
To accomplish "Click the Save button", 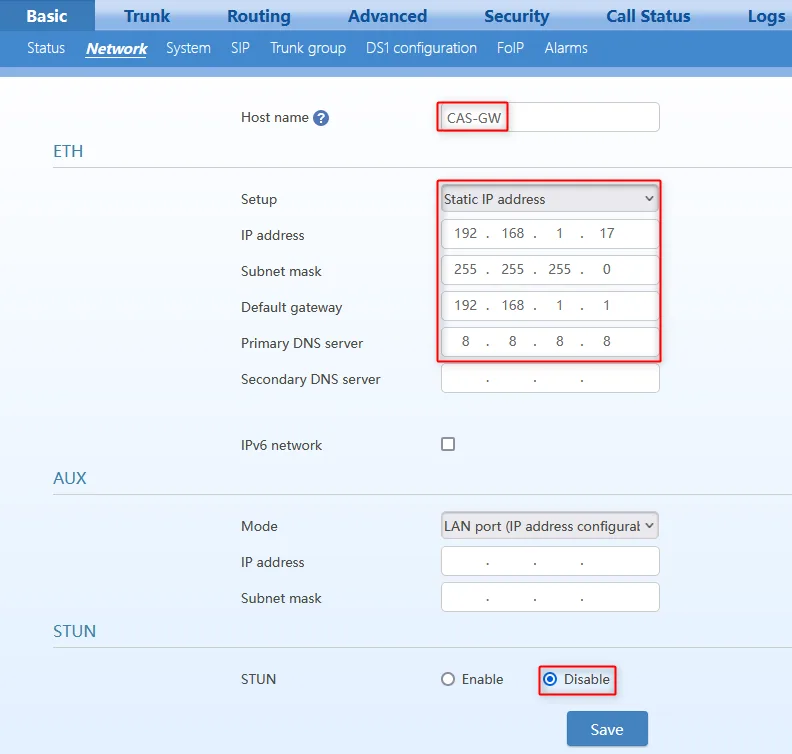I will [607, 729].
